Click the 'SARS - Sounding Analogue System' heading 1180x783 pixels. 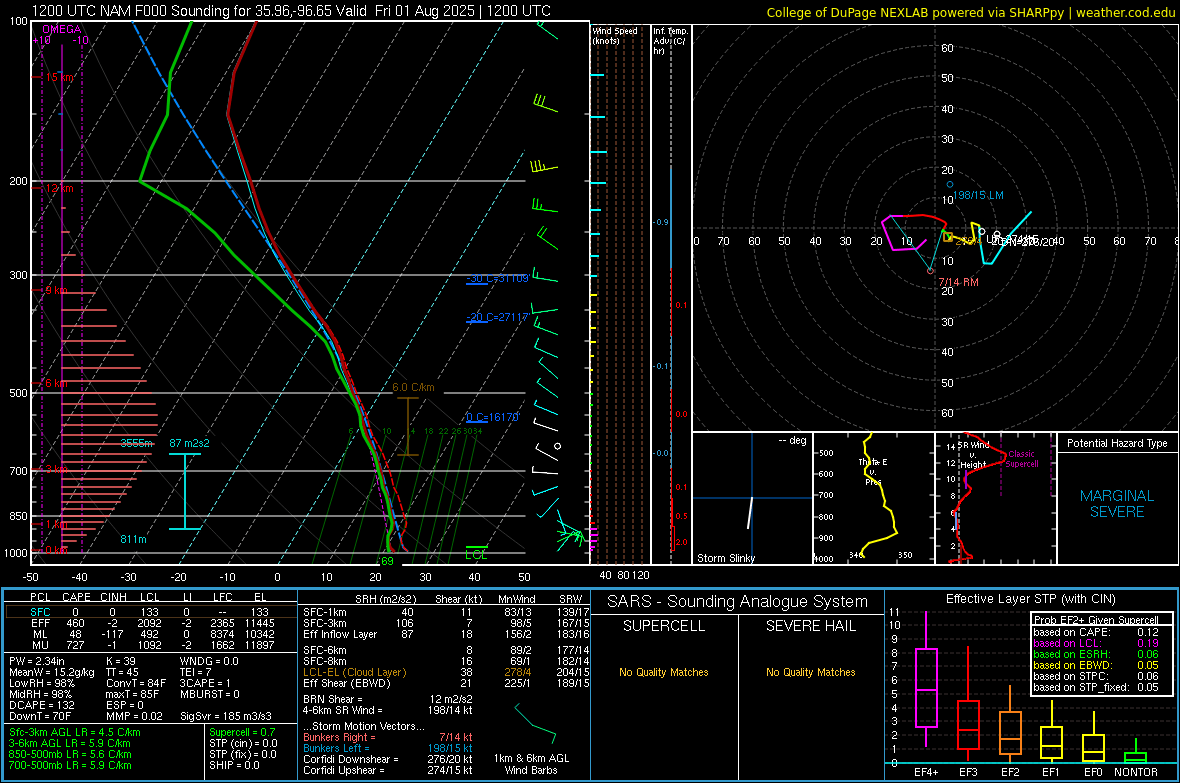click(738, 602)
